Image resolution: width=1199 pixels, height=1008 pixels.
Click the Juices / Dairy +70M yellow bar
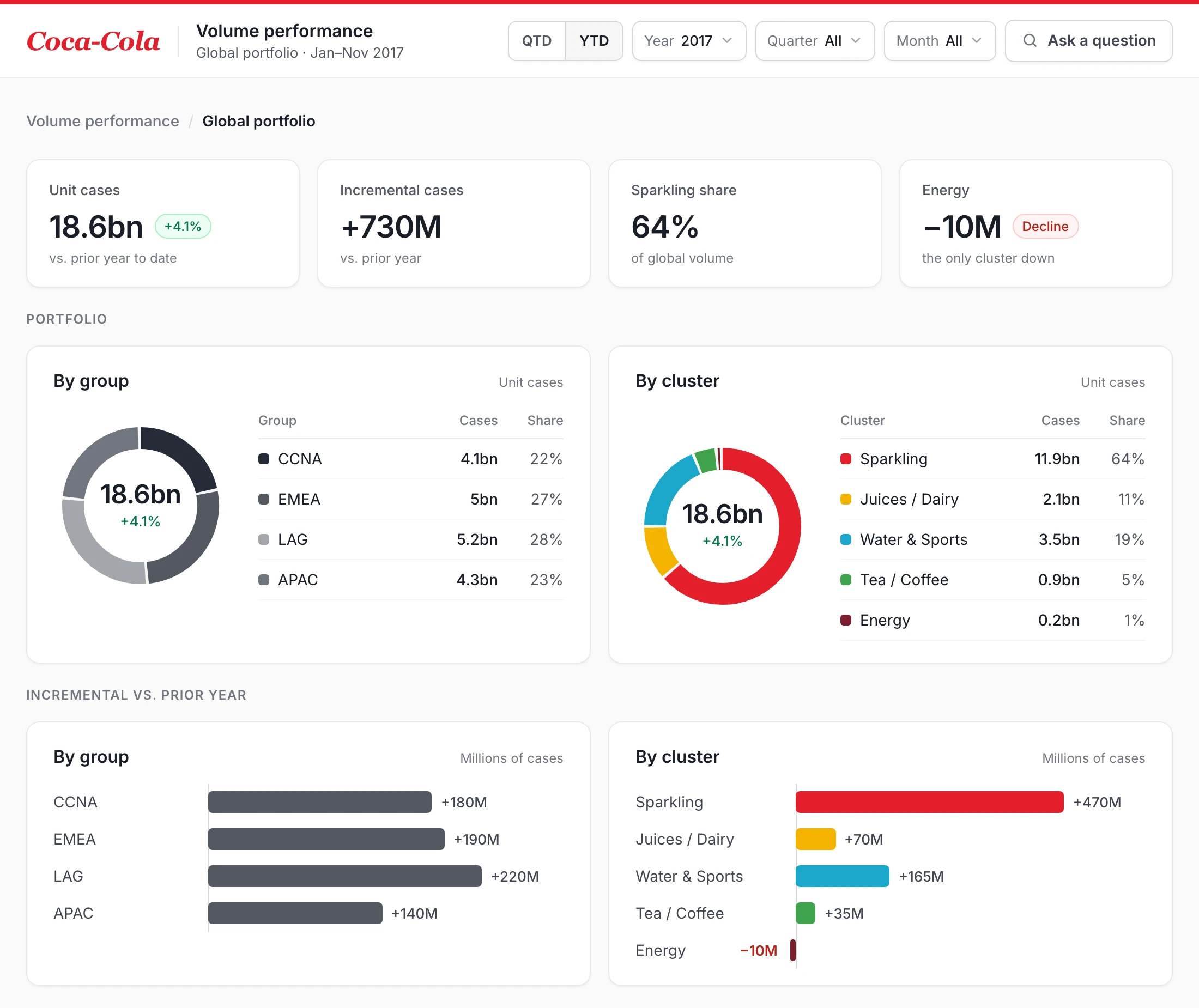click(x=815, y=840)
